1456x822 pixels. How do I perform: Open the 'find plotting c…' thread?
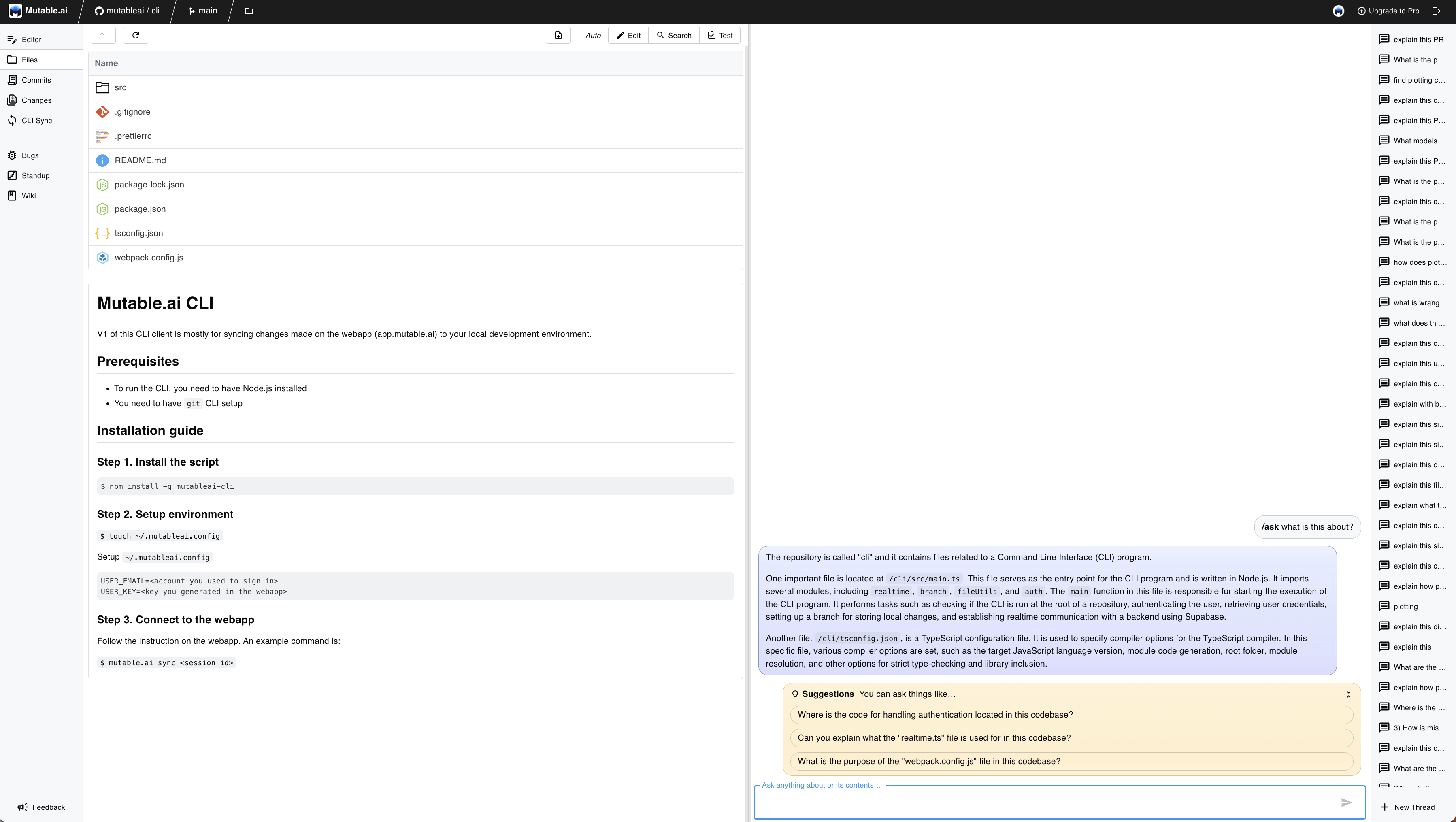pos(1413,80)
